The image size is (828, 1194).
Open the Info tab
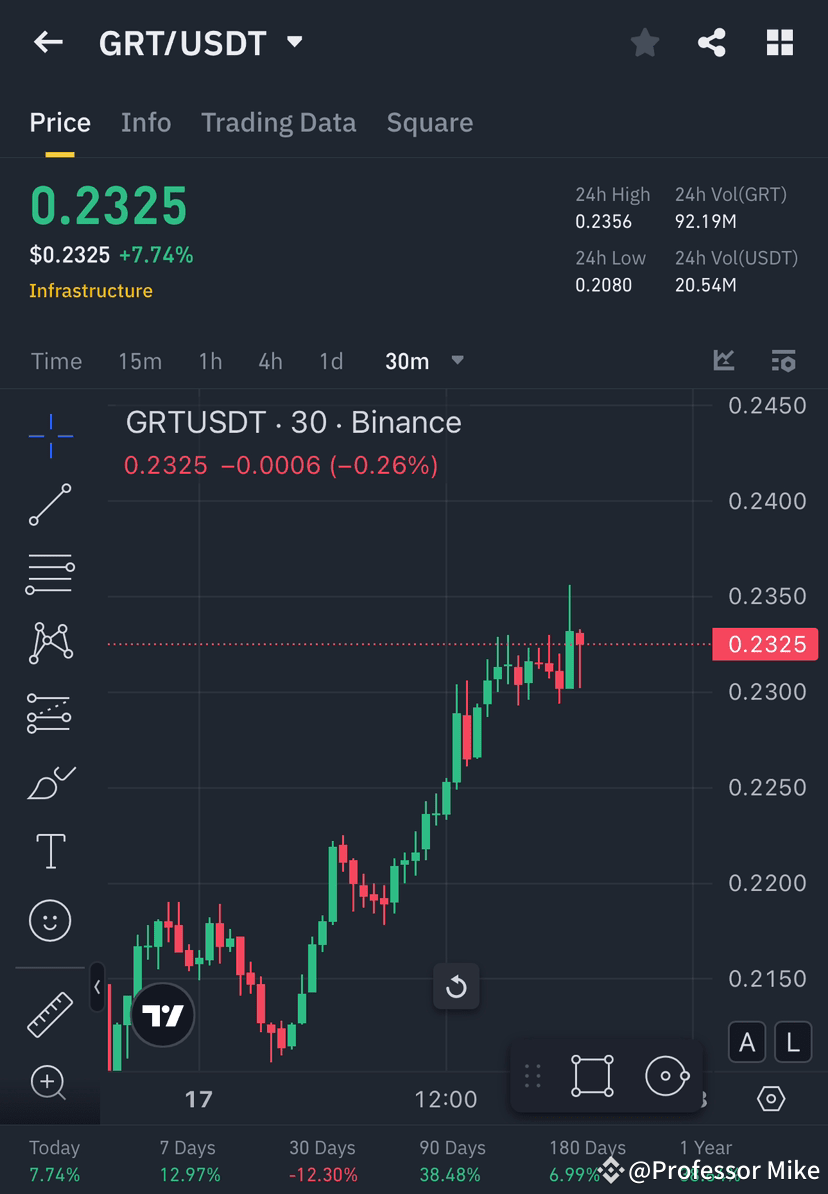click(x=146, y=122)
